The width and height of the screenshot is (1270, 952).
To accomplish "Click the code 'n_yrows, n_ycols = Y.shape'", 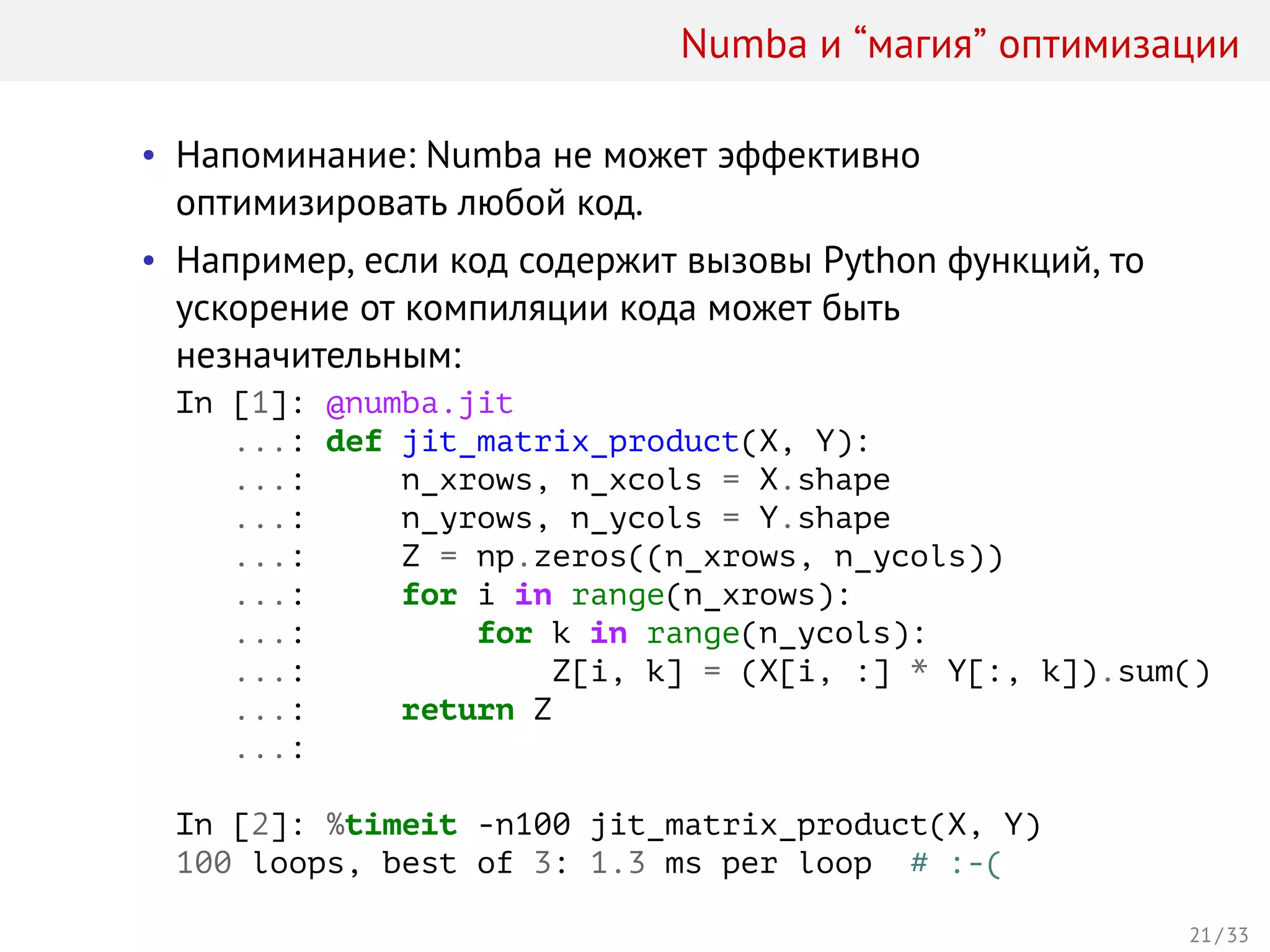I will (646, 519).
